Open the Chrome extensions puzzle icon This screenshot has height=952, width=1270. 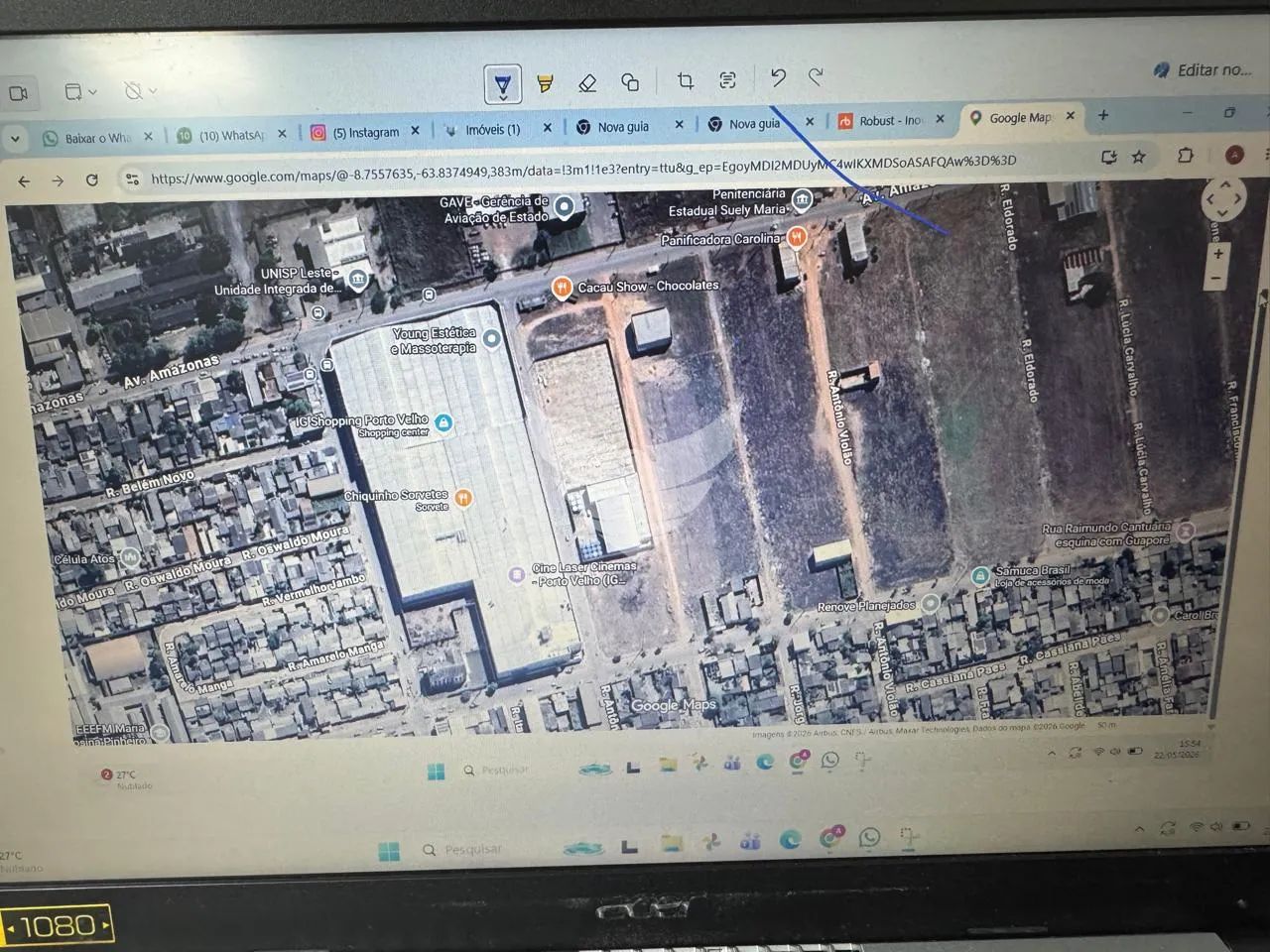pyautogui.click(x=1186, y=155)
